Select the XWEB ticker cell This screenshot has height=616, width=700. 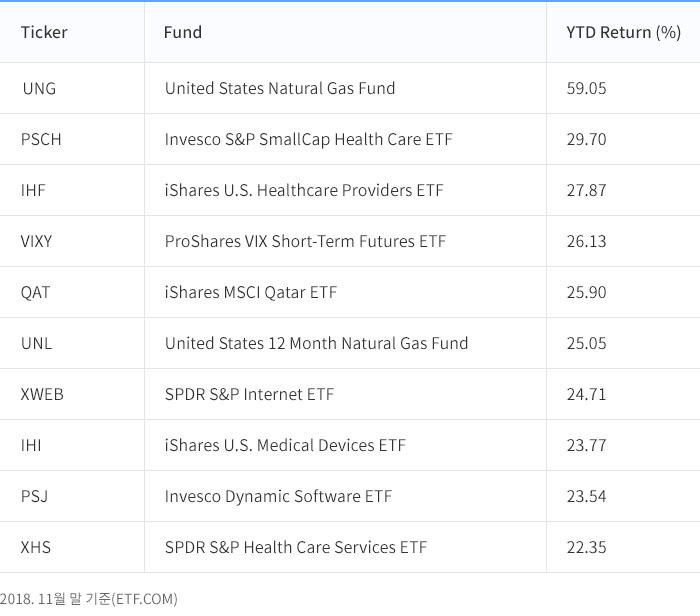tap(42, 394)
